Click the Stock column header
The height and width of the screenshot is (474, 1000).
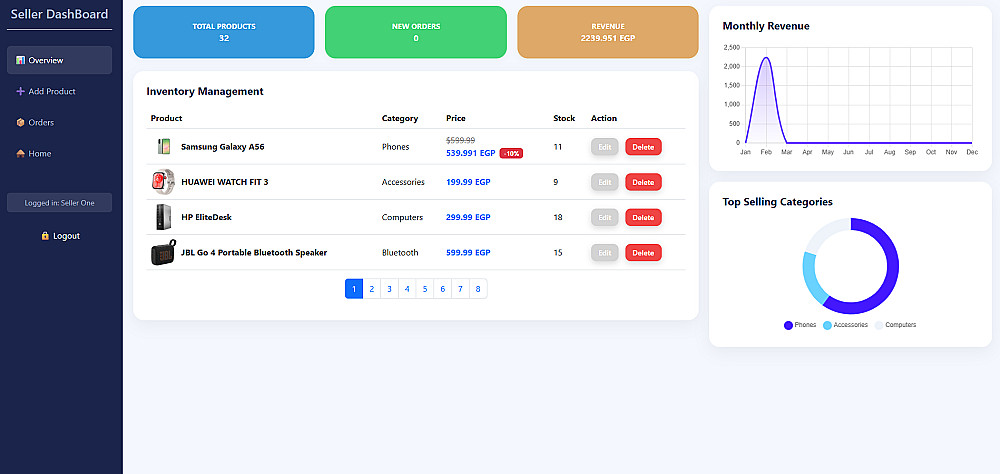click(x=564, y=118)
